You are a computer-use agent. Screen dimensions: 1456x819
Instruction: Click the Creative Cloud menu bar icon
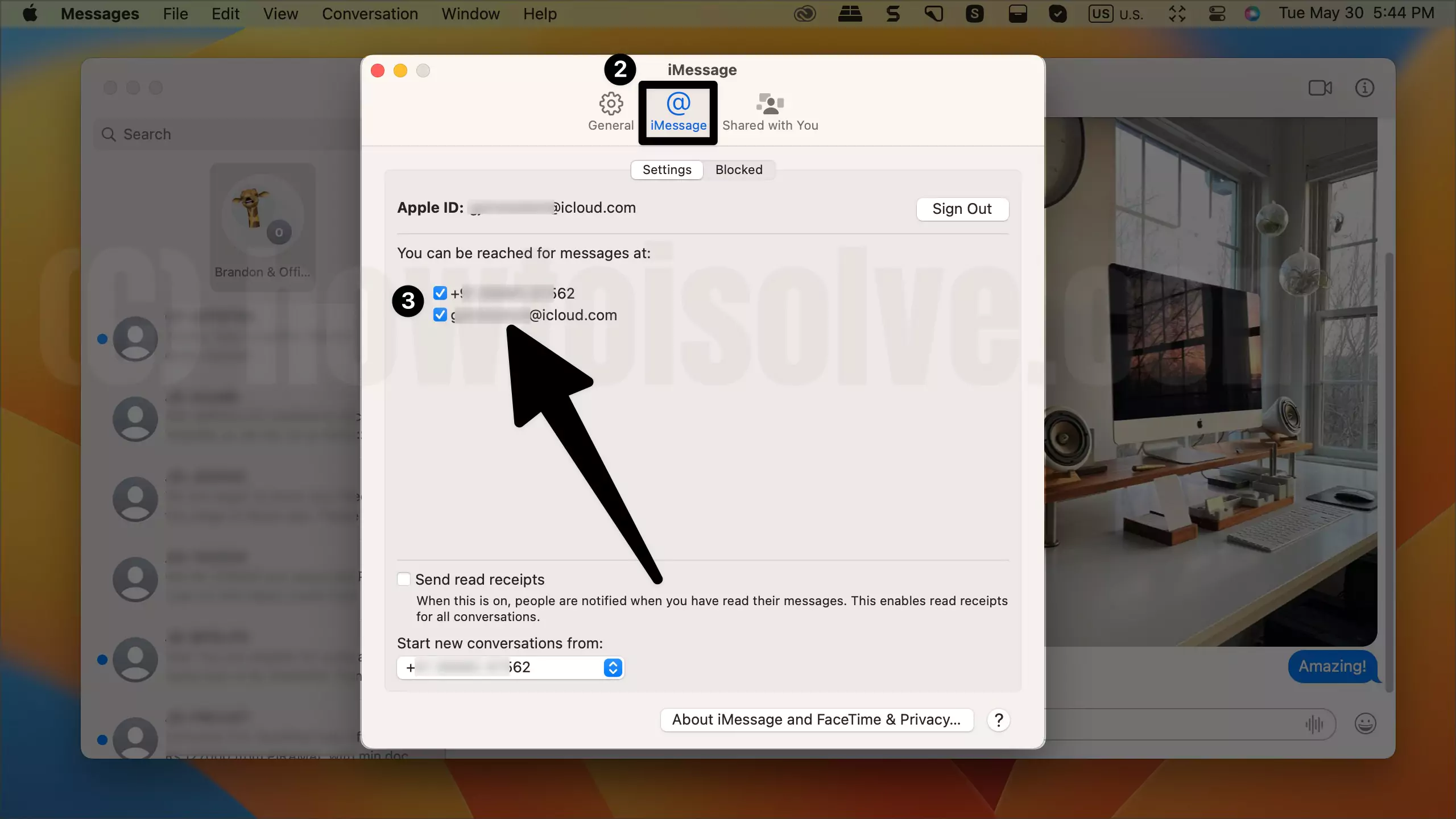[805, 14]
